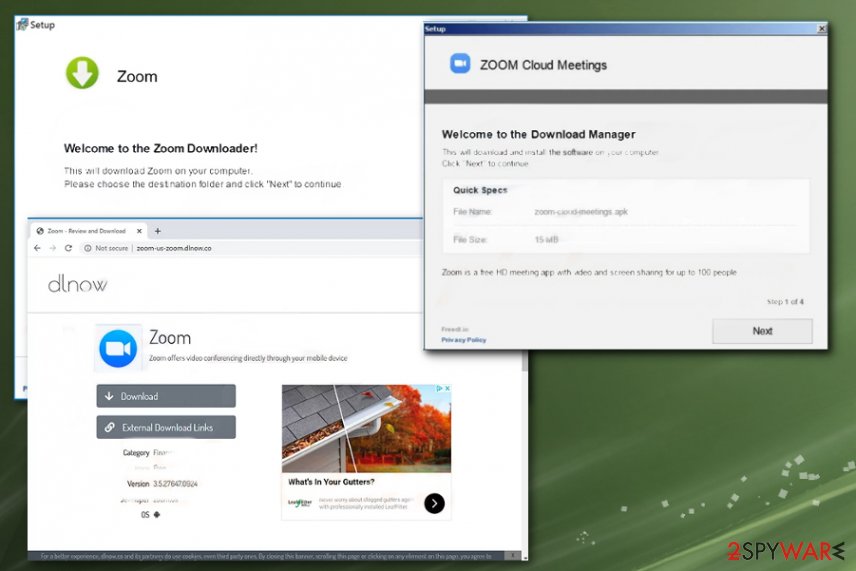Click the blue Zoom app icon on the page
The height and width of the screenshot is (571, 856).
[118, 348]
